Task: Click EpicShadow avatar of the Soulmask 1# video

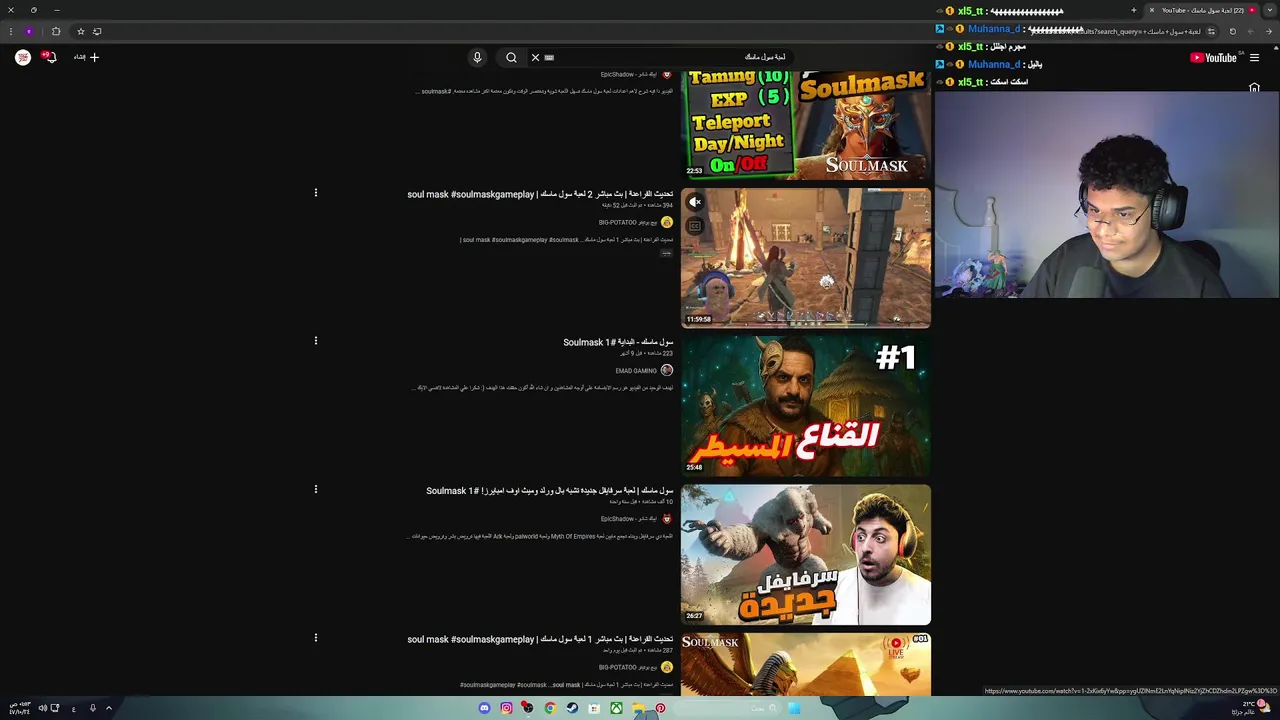Action: 667,519
